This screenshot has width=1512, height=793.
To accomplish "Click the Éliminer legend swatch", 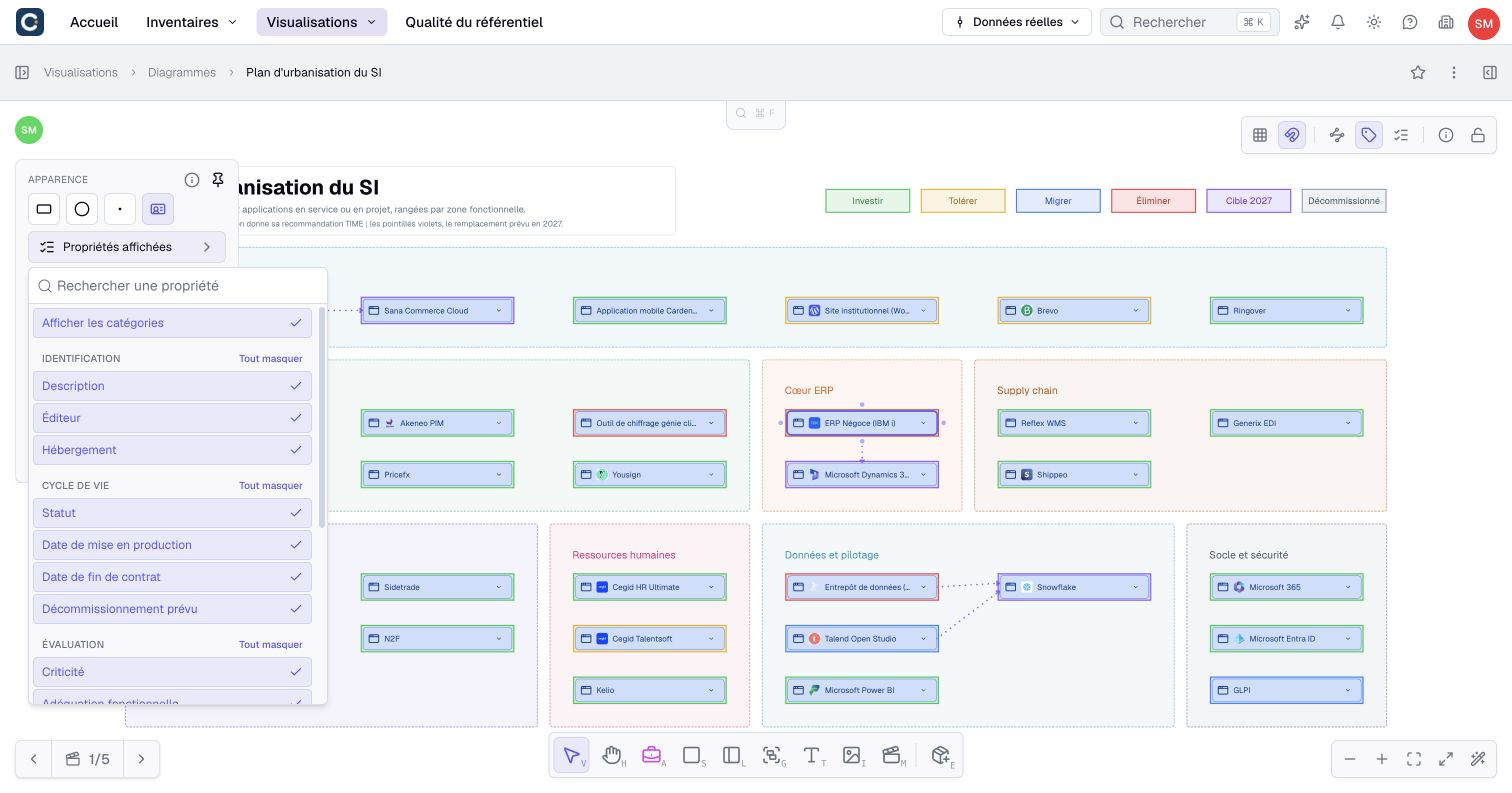I will coord(1153,201).
